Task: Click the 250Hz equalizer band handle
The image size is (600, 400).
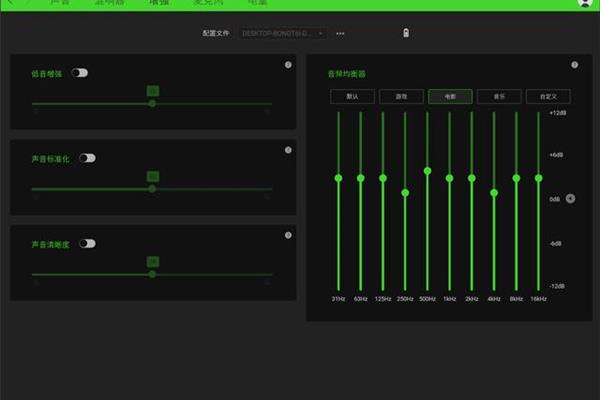Action: (405, 193)
